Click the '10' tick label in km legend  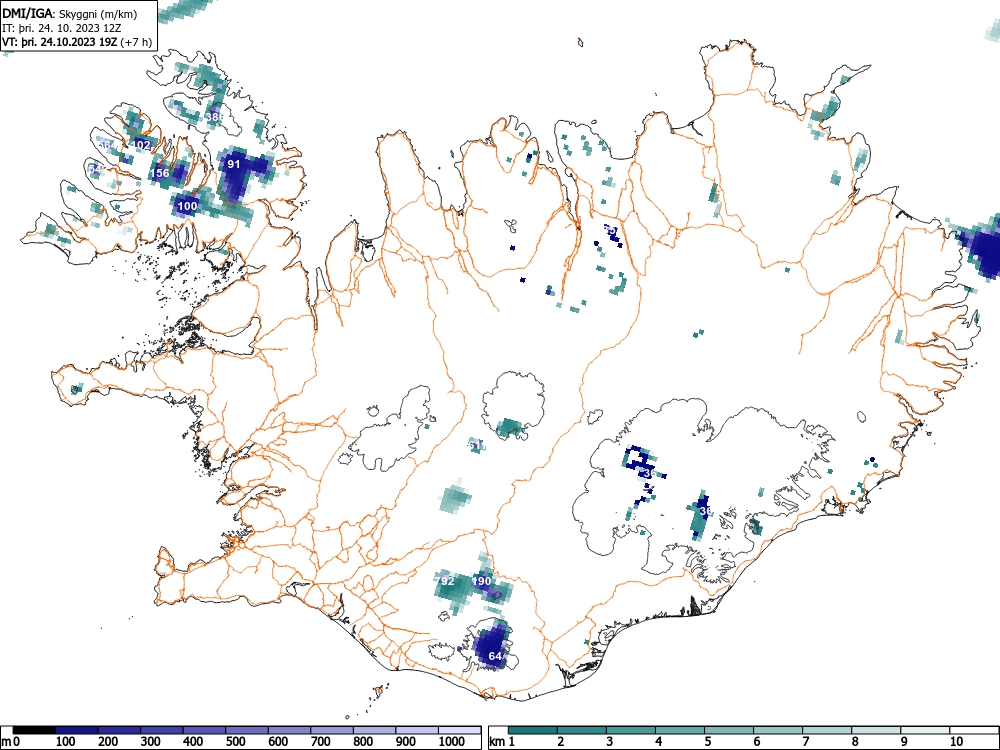955,742
